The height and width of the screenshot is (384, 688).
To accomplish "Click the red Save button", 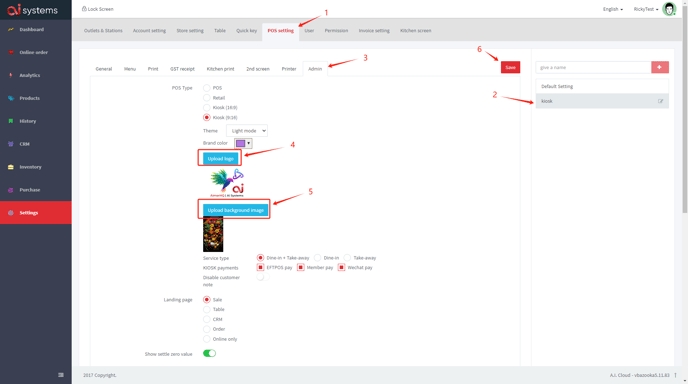I will point(510,67).
